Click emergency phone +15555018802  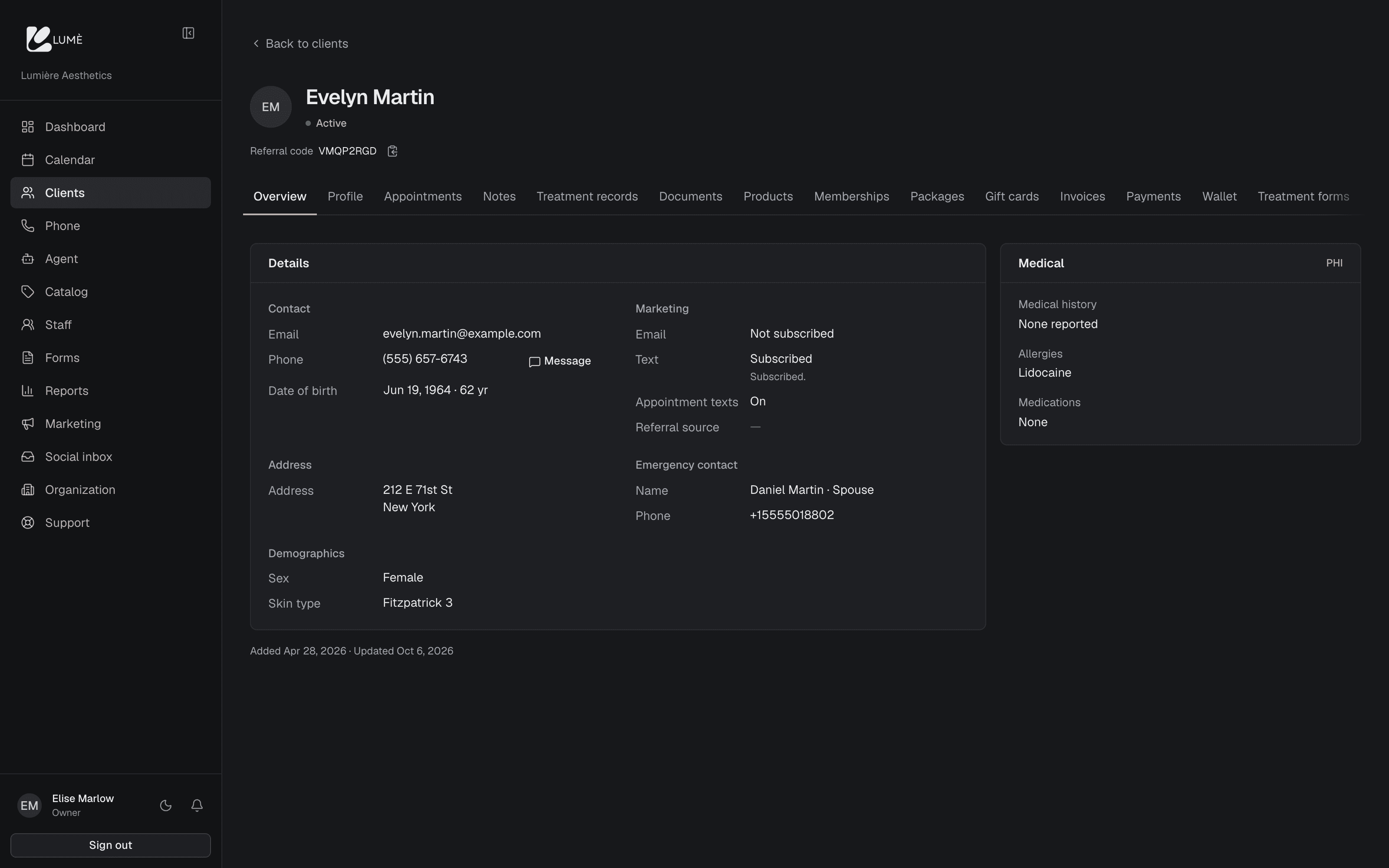792,515
